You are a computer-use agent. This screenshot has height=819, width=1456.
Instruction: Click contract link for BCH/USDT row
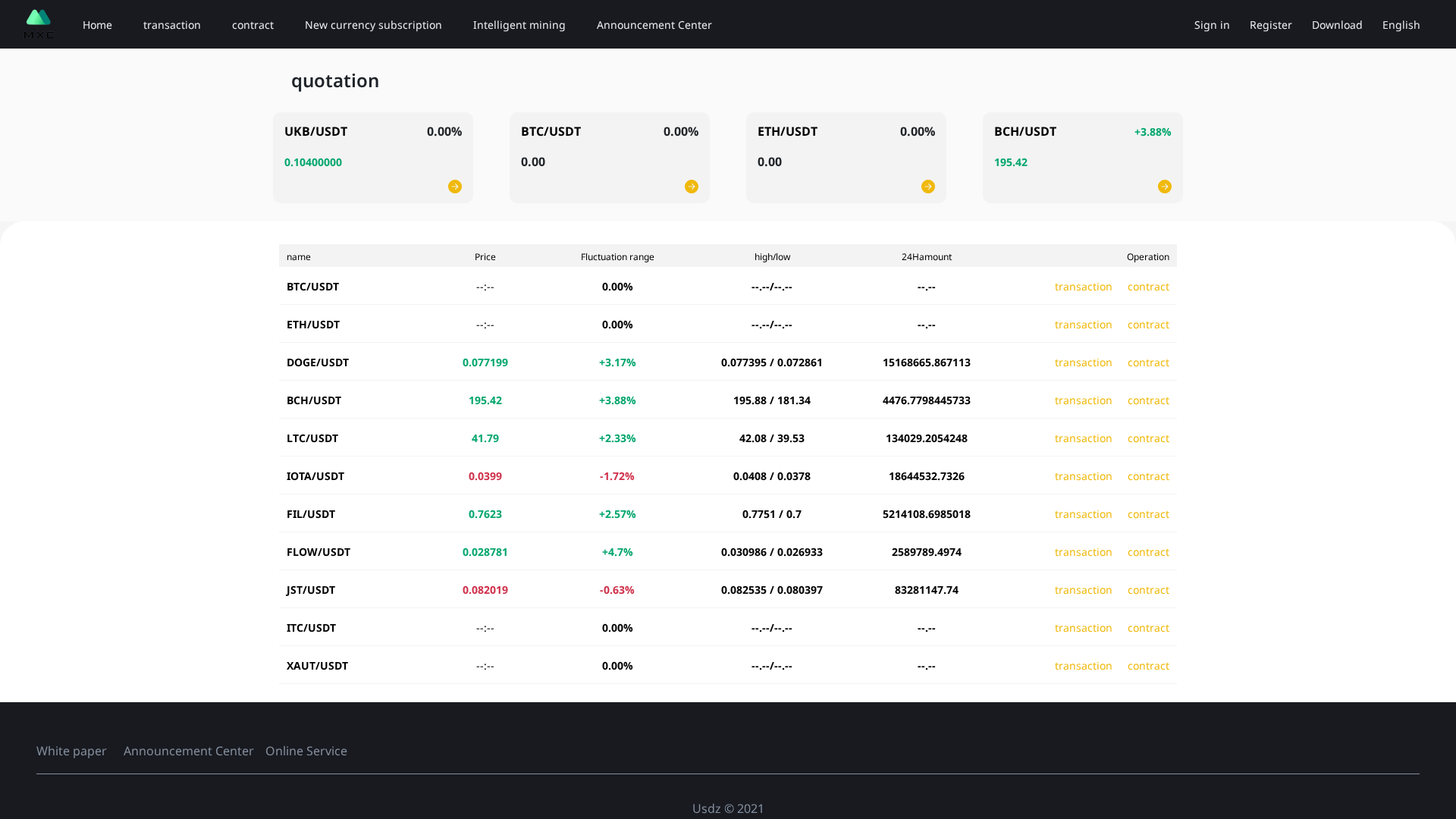click(x=1148, y=400)
